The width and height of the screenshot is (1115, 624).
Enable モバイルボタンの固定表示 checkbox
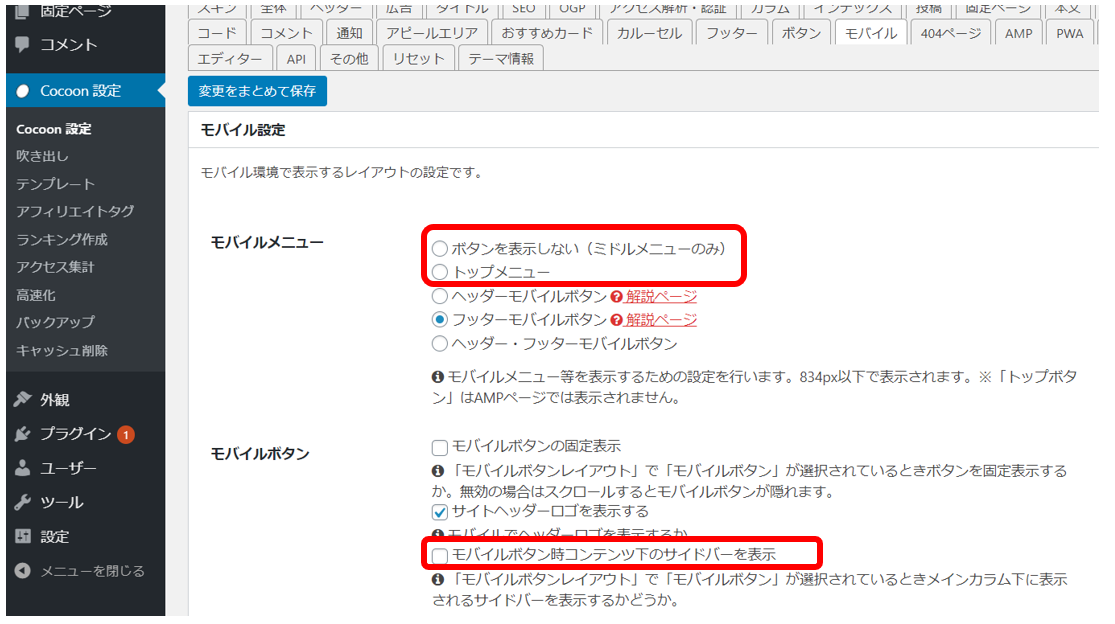439,447
